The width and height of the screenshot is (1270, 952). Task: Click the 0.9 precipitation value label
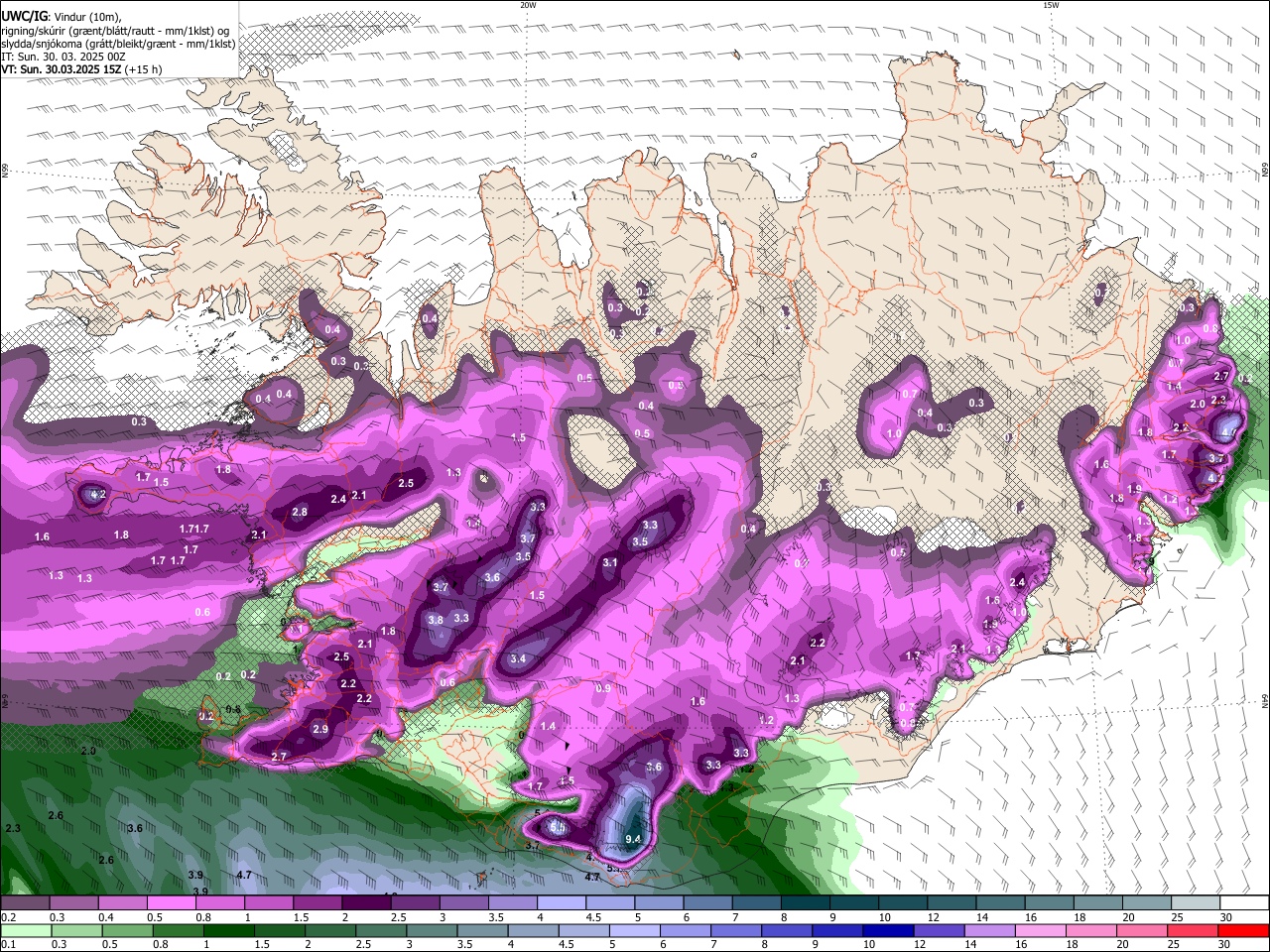[x=603, y=689]
